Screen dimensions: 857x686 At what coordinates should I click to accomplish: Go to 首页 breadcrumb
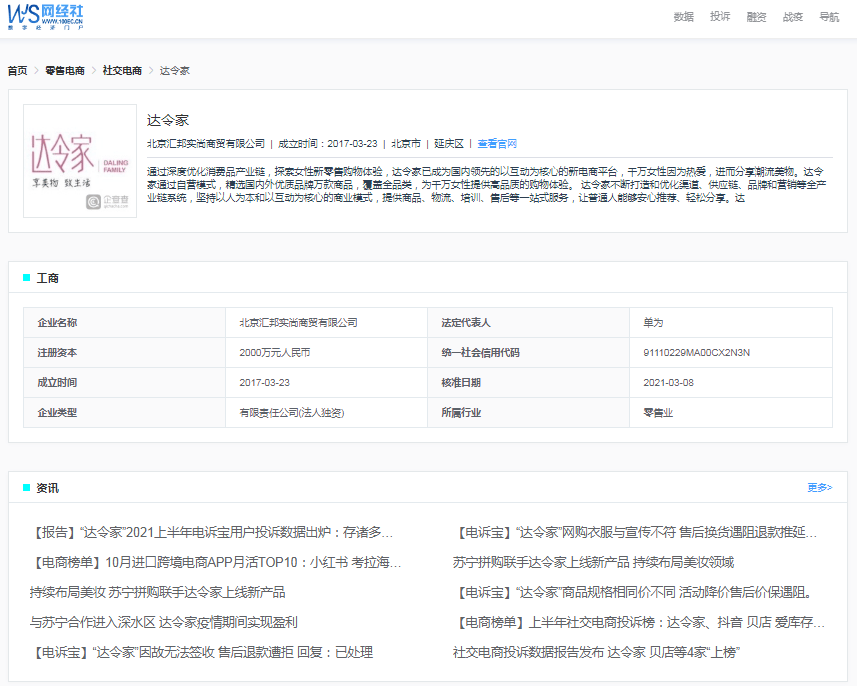pyautogui.click(x=17, y=71)
